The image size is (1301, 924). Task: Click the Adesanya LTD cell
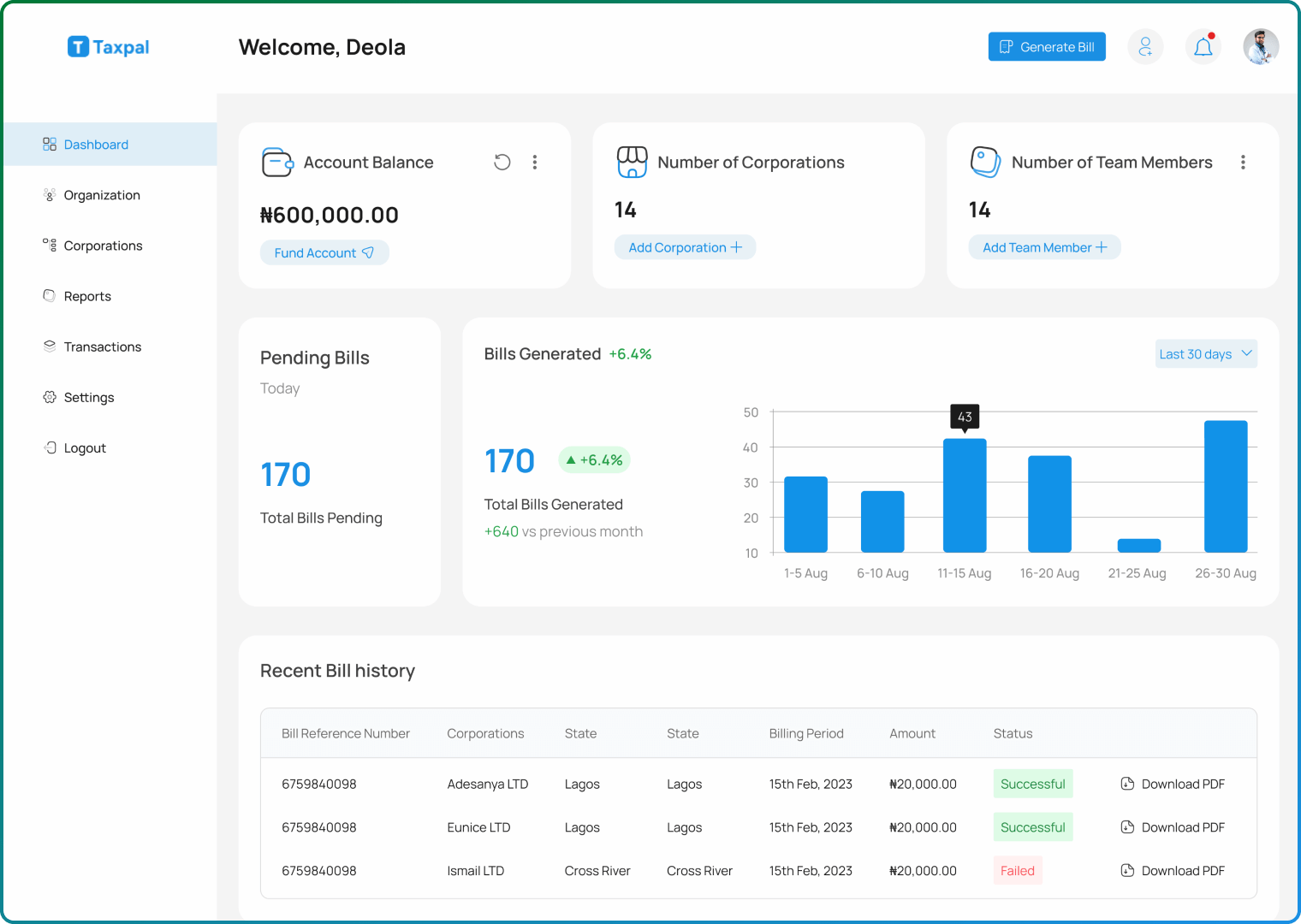click(x=488, y=784)
